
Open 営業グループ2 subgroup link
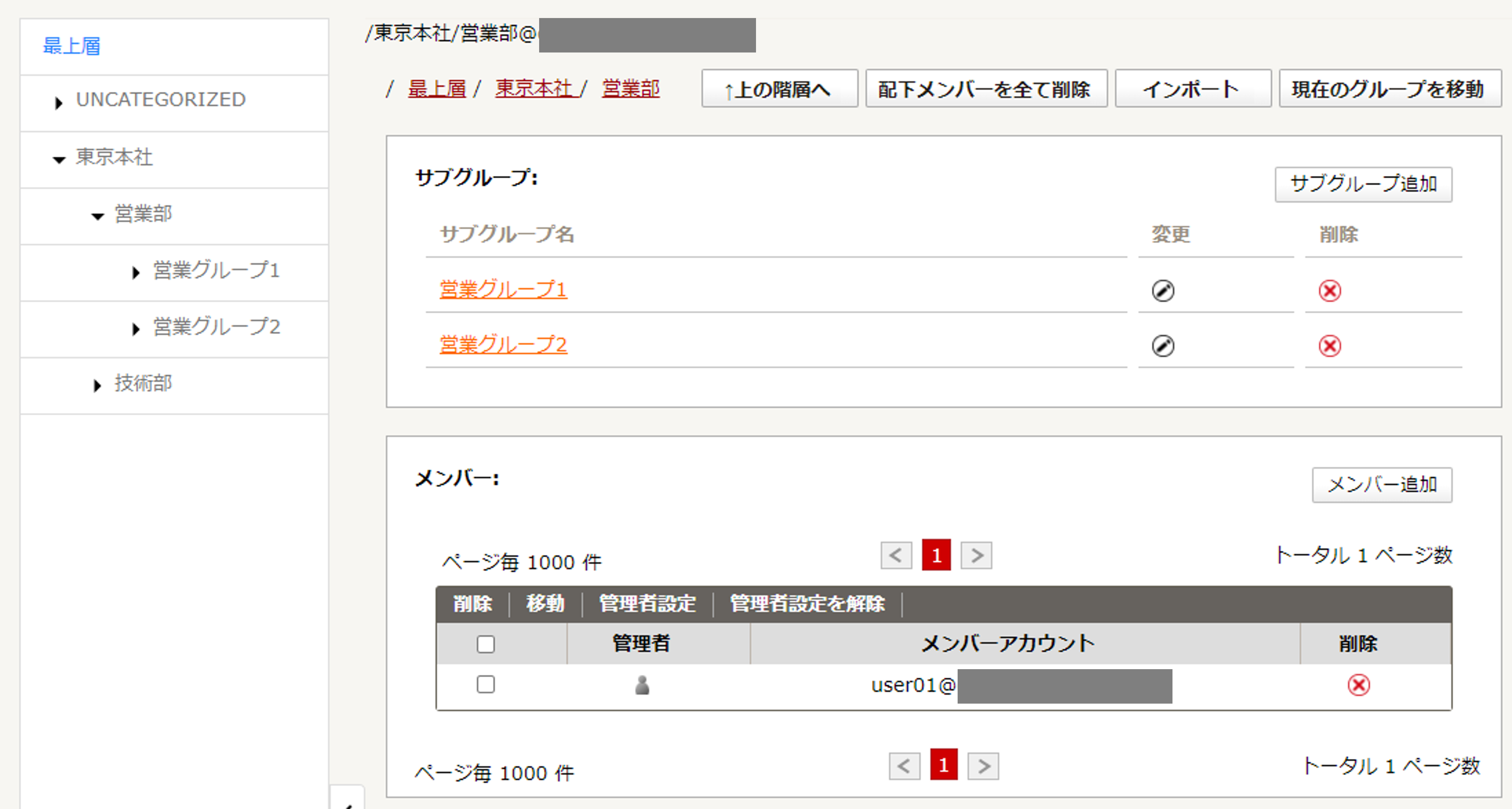tap(503, 344)
